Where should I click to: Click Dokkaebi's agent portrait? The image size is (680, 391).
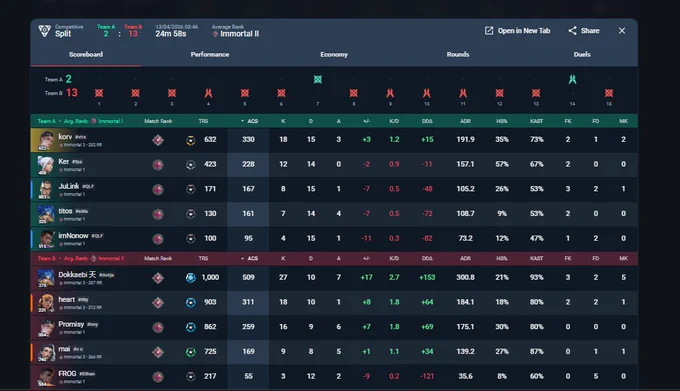[x=46, y=277]
